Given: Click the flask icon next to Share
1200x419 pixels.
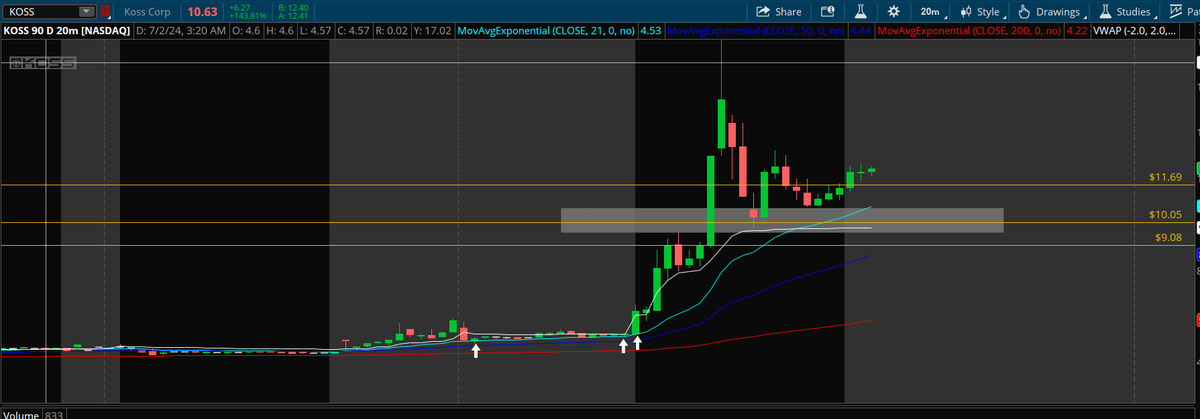Looking at the screenshot, I should pyautogui.click(x=859, y=12).
